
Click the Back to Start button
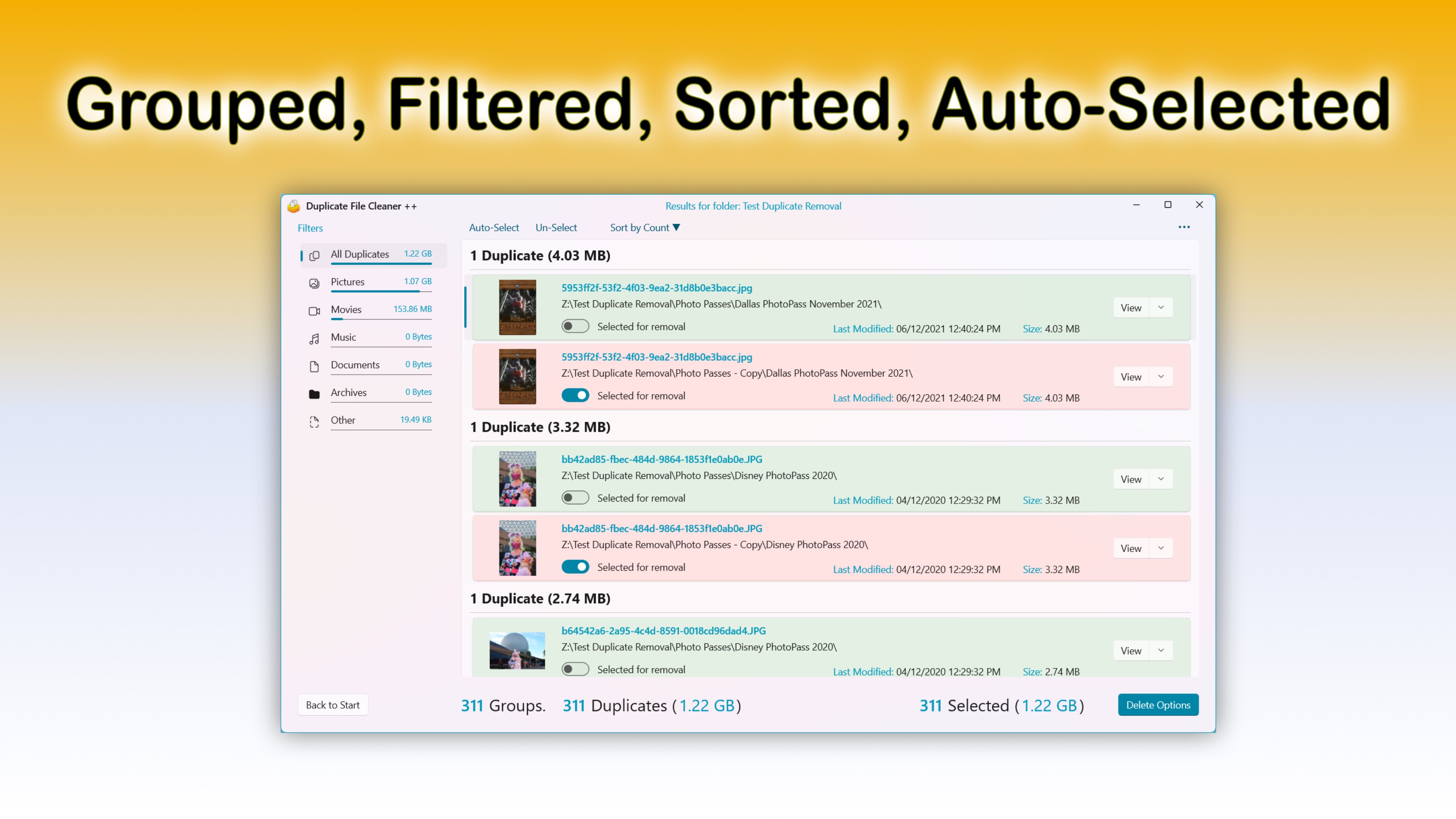pos(333,704)
